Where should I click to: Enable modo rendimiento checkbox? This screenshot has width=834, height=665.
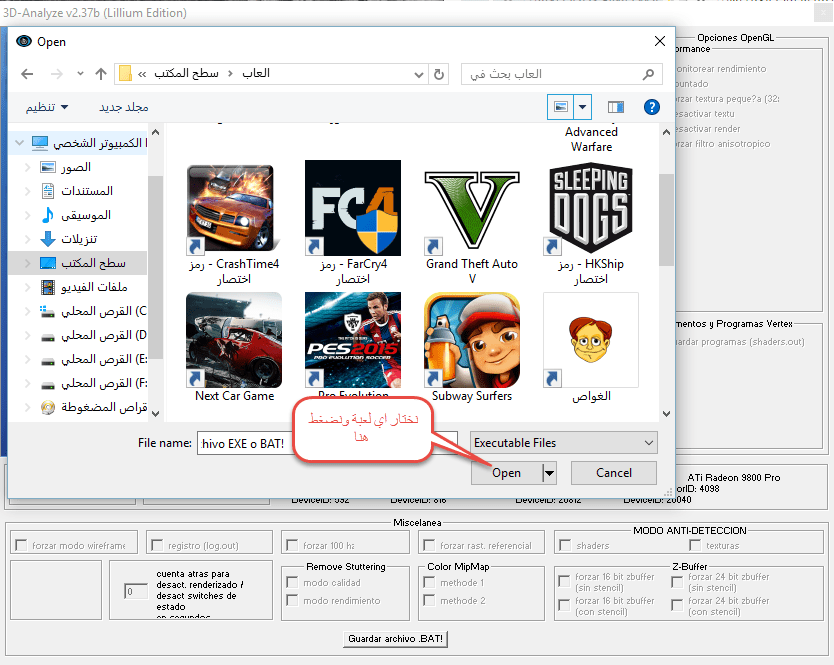click(292, 600)
